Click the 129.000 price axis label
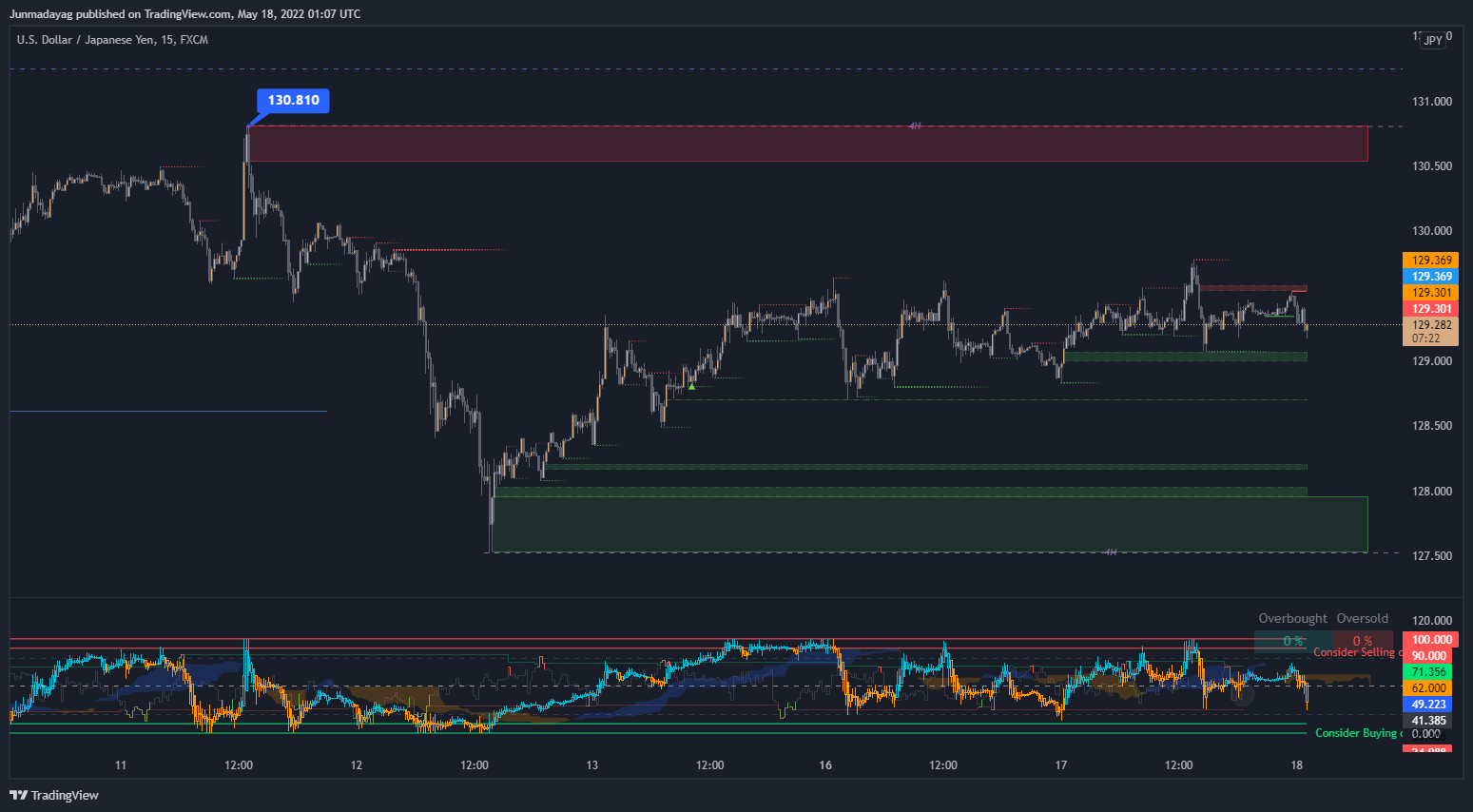 click(x=1432, y=361)
